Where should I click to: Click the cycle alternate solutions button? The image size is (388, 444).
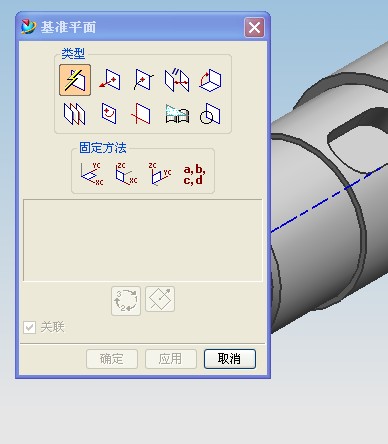126,301
